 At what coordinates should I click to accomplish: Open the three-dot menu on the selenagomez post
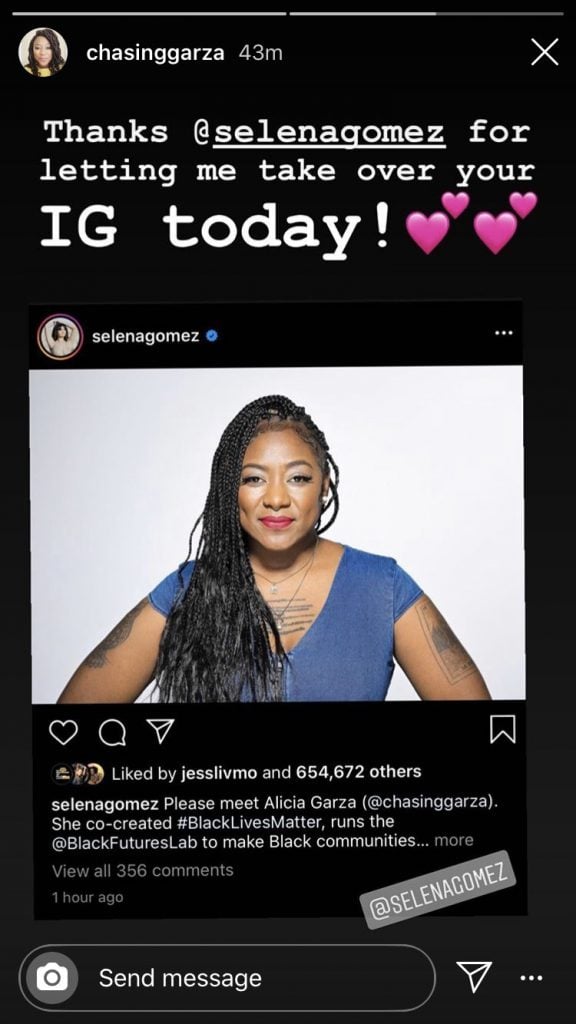click(x=504, y=333)
